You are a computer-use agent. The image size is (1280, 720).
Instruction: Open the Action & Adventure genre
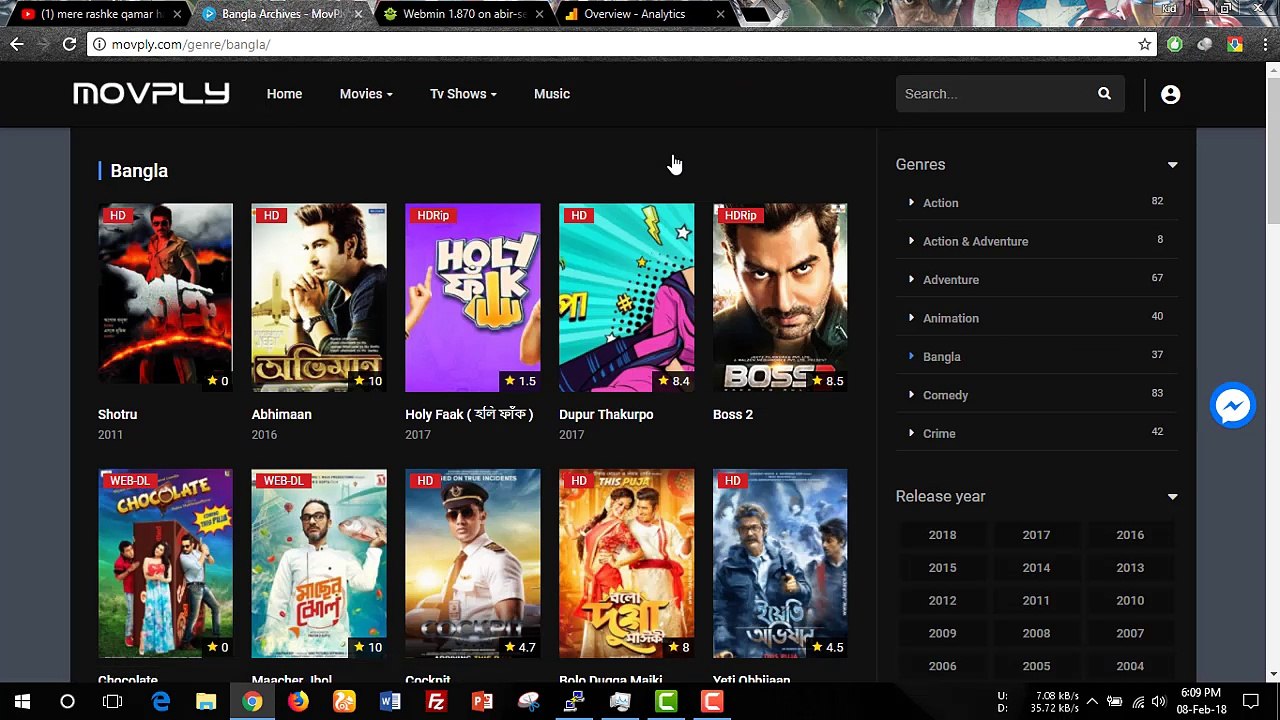coord(975,241)
